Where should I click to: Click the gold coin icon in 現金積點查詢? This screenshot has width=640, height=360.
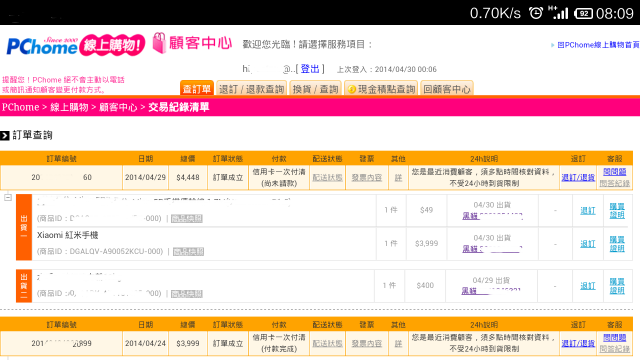351,89
